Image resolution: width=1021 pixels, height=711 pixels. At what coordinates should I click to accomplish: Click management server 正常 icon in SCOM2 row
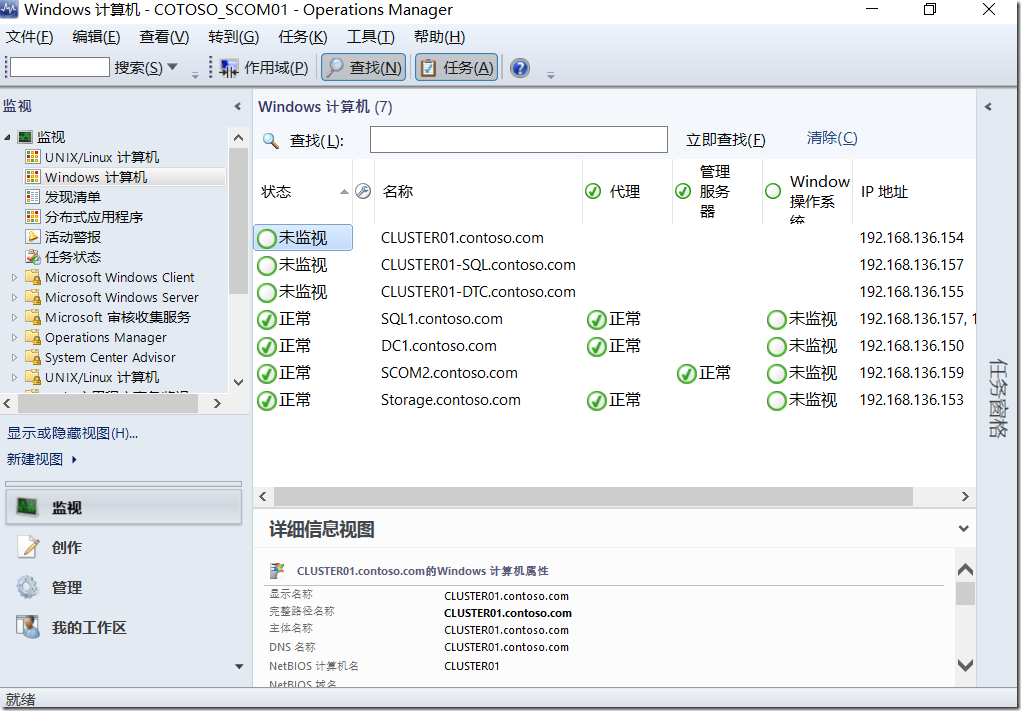coord(686,374)
